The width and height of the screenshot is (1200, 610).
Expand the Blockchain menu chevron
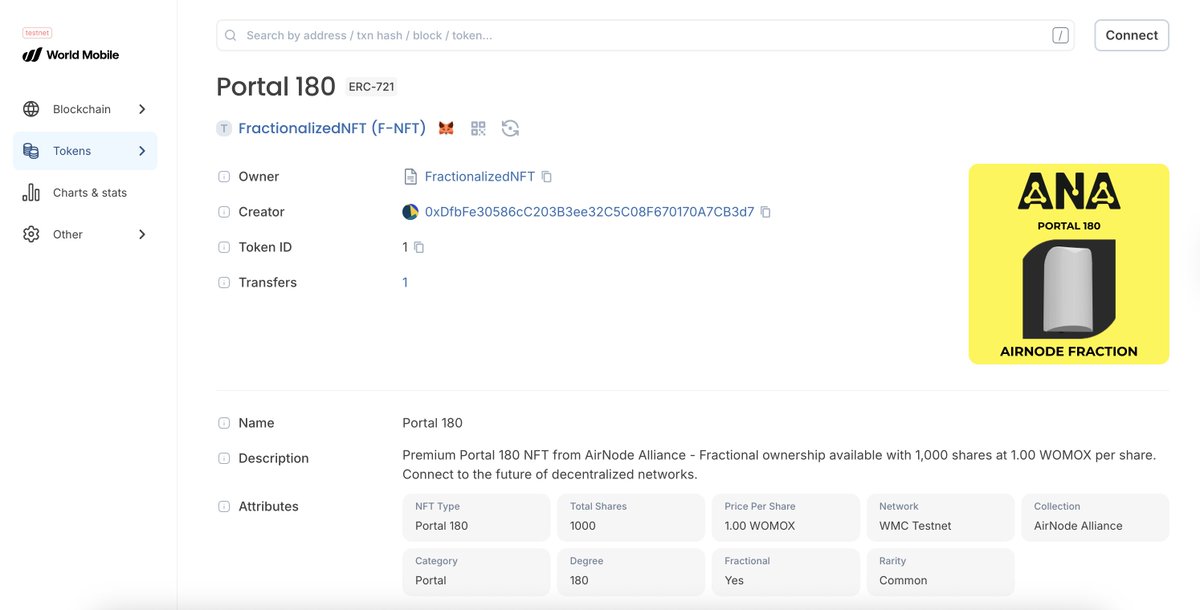point(142,109)
